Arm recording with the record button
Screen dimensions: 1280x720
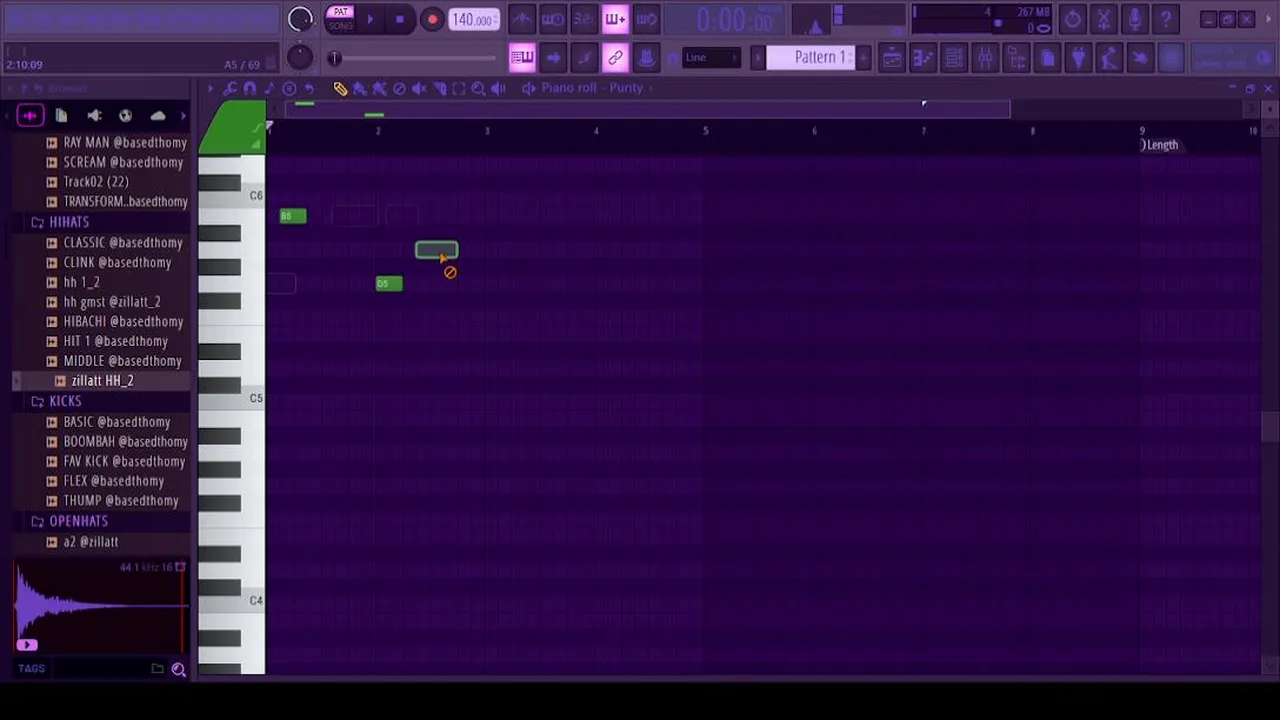click(432, 19)
